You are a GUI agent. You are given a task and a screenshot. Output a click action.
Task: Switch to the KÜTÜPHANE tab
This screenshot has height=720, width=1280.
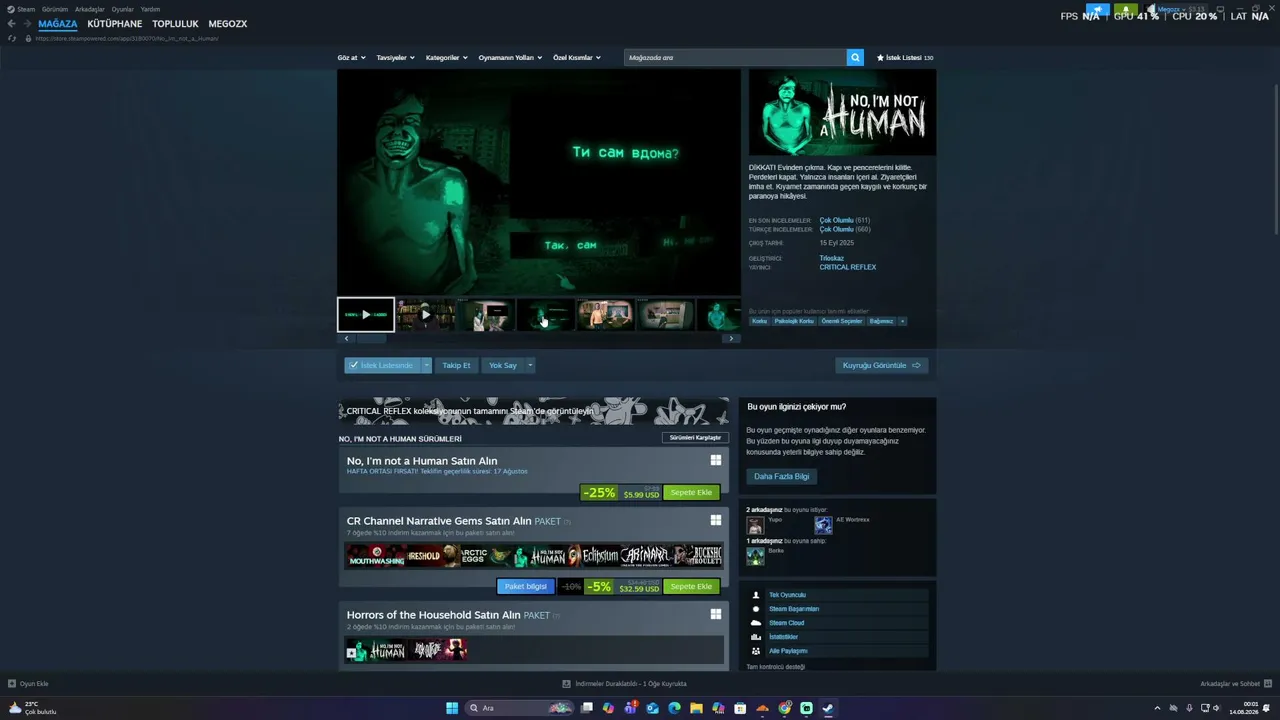[115, 24]
